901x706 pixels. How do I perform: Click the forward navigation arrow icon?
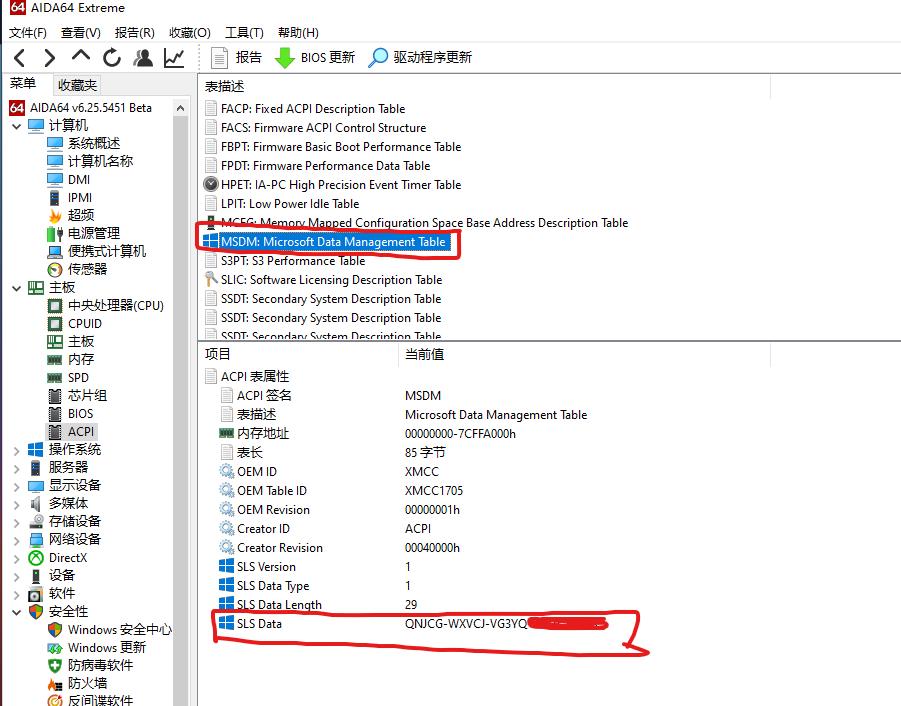[x=48, y=57]
